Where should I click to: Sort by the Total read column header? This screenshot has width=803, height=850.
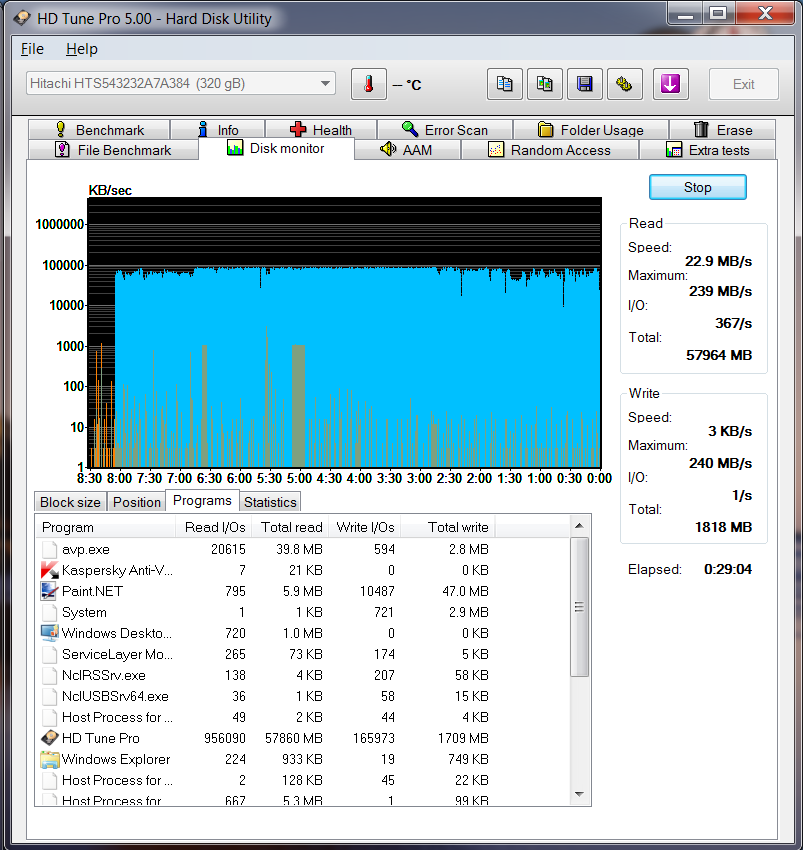291,527
